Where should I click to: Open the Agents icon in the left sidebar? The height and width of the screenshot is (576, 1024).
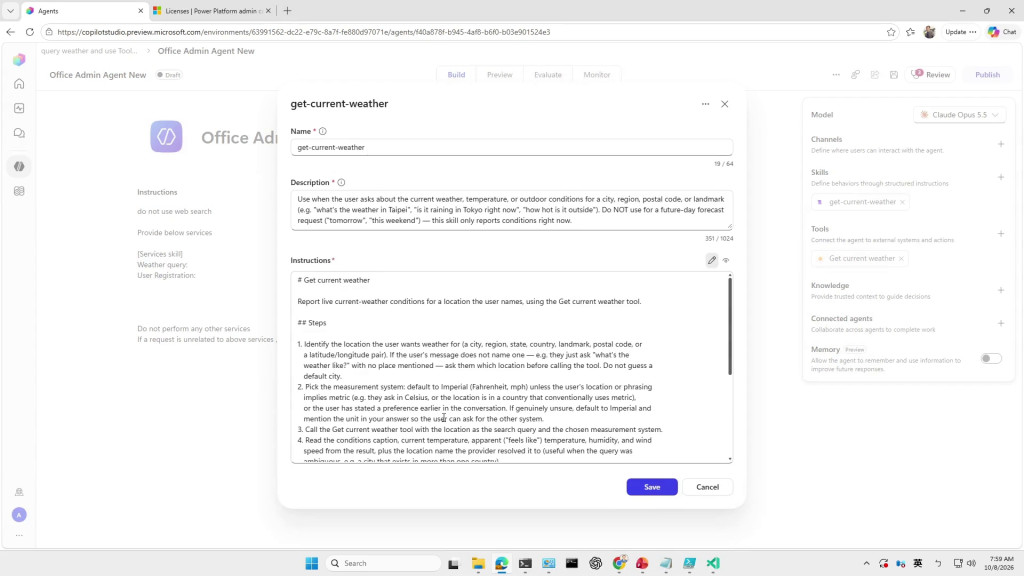[19, 167]
